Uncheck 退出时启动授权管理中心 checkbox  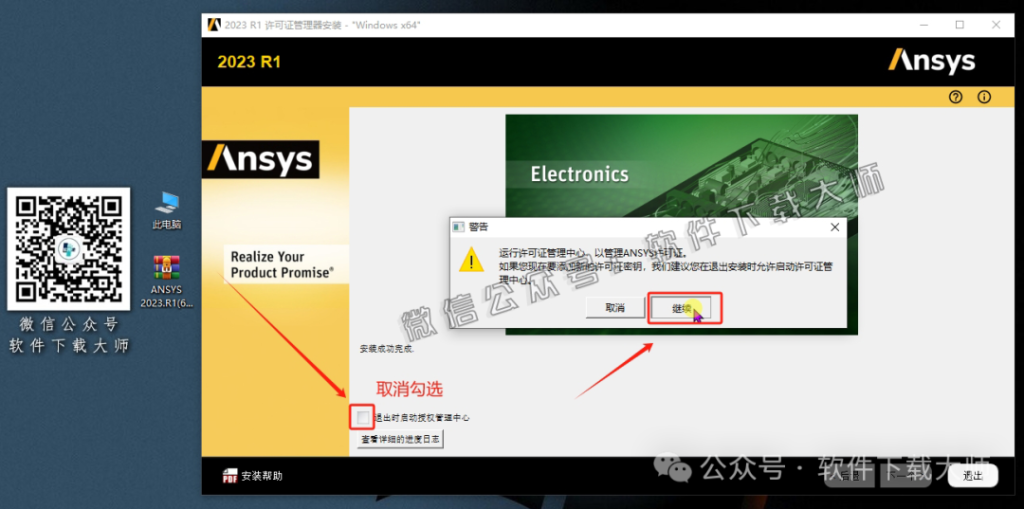coord(363,417)
